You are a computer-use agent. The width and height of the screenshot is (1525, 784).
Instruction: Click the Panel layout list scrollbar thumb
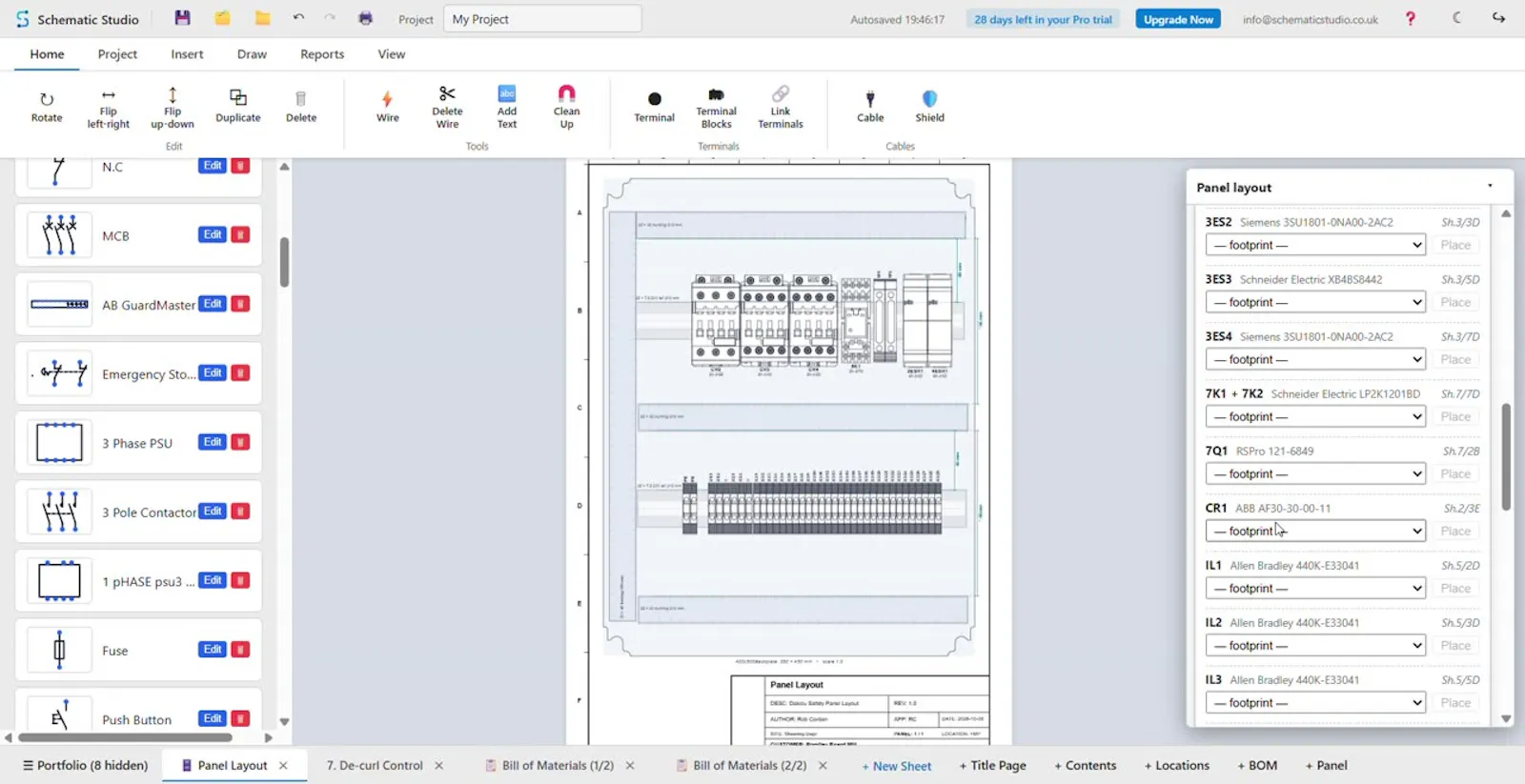point(1506,457)
